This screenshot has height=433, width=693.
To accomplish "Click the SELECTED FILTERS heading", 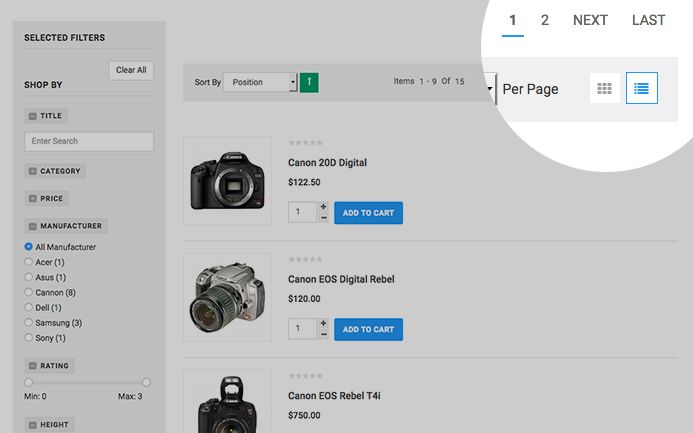I will pos(65,38).
